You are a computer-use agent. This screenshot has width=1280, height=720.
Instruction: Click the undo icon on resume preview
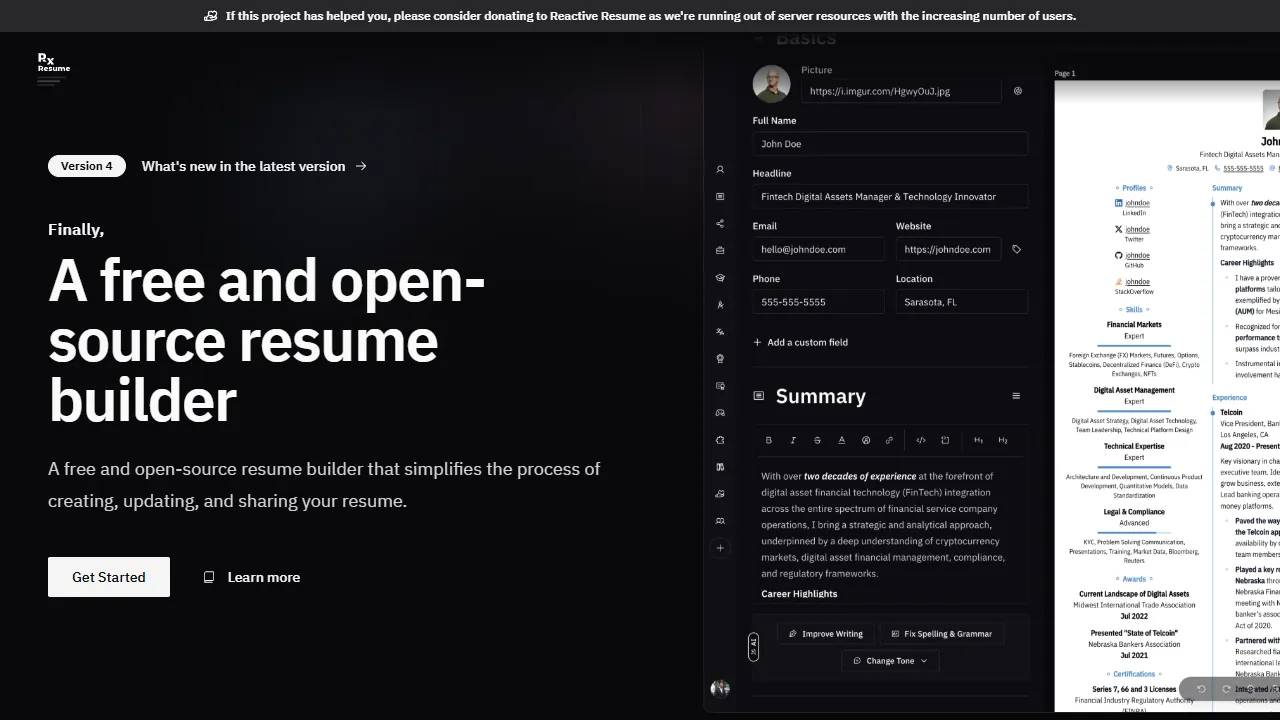pyautogui.click(x=1201, y=689)
